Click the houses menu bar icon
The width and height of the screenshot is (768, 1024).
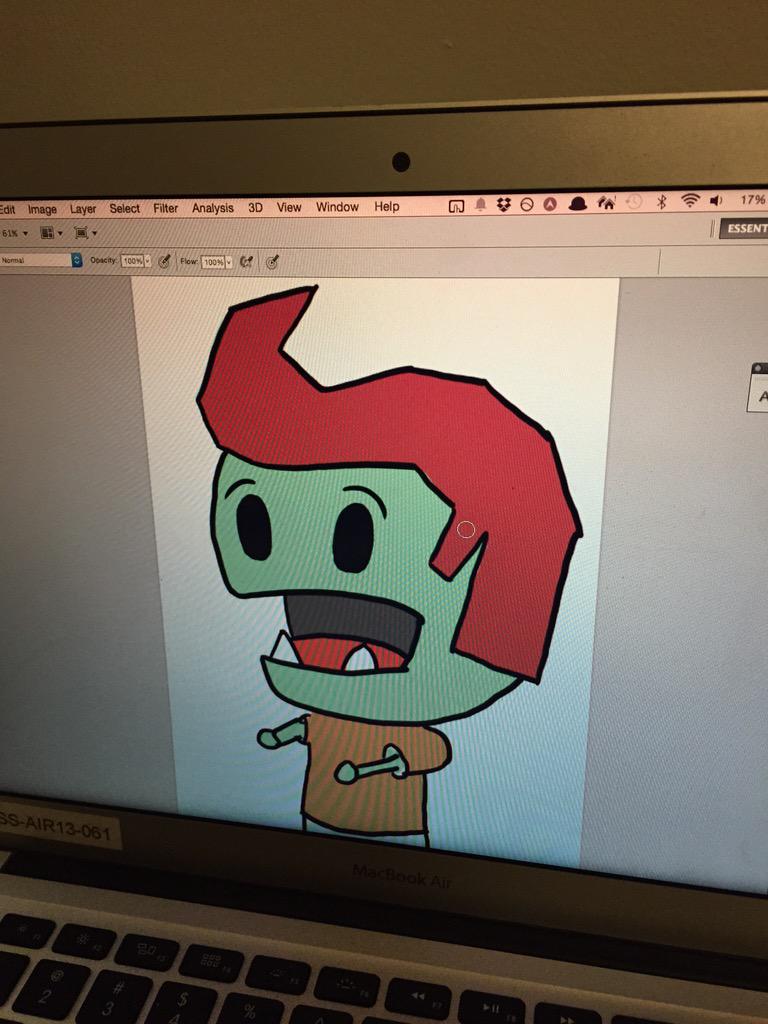[x=607, y=203]
